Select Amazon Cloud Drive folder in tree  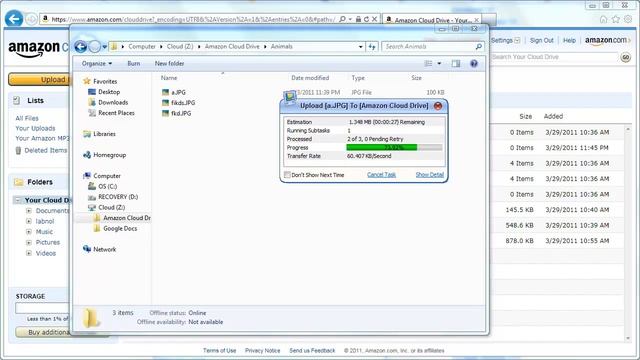122,218
